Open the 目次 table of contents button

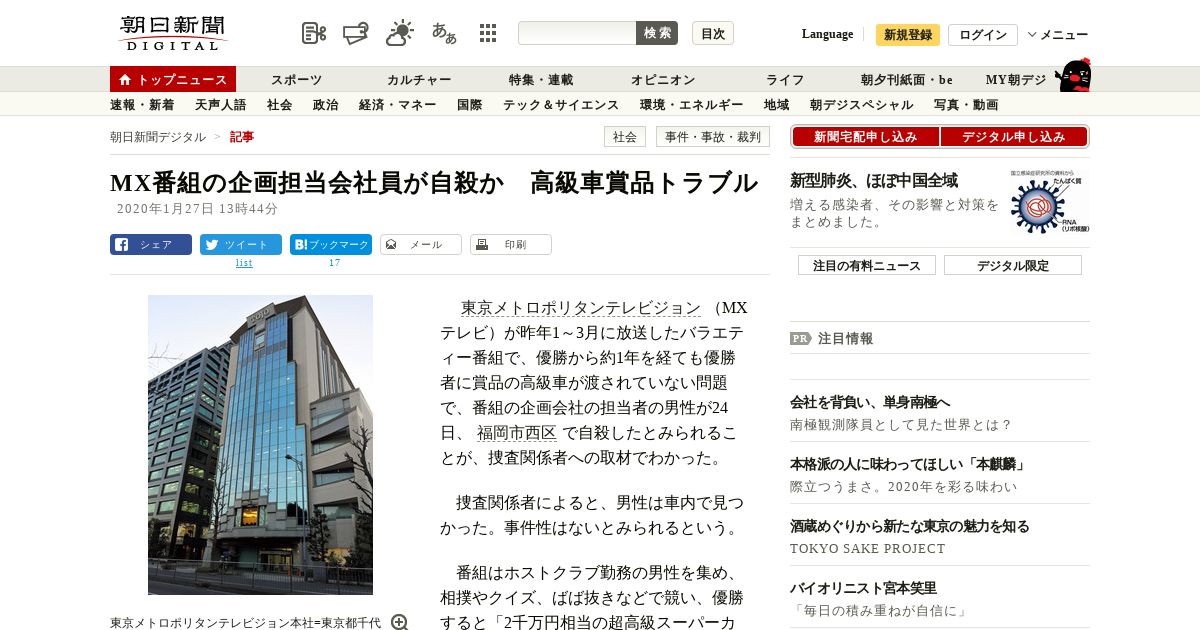click(713, 33)
